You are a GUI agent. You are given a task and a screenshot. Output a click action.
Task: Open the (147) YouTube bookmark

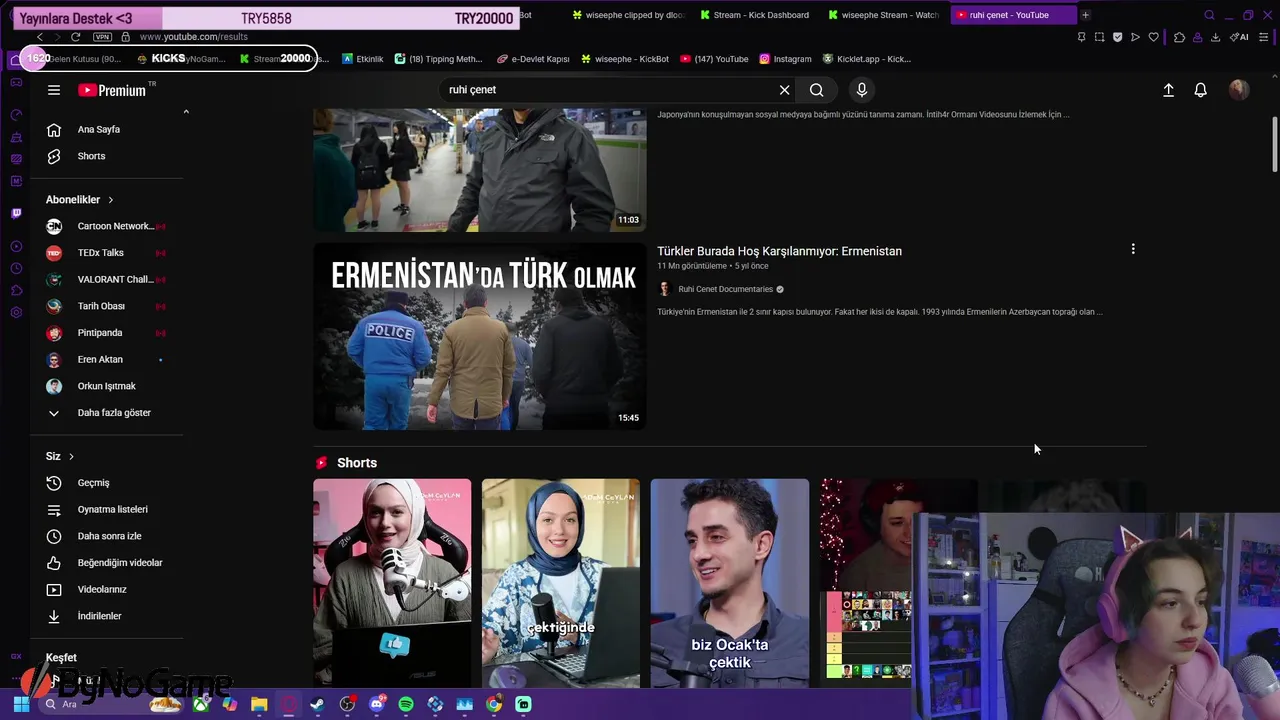[714, 59]
